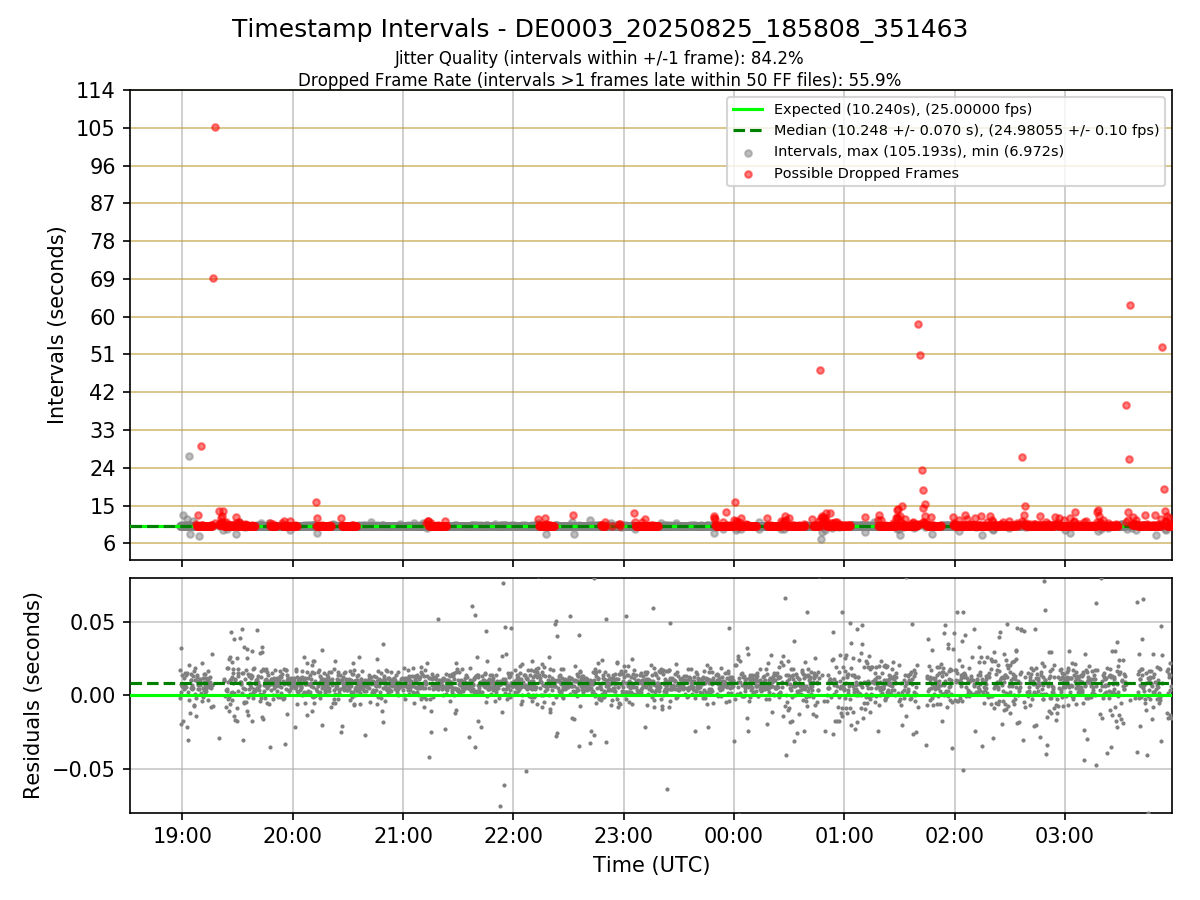Click the 02:00 time tick label
This screenshot has width=1200, height=900.
tap(954, 834)
